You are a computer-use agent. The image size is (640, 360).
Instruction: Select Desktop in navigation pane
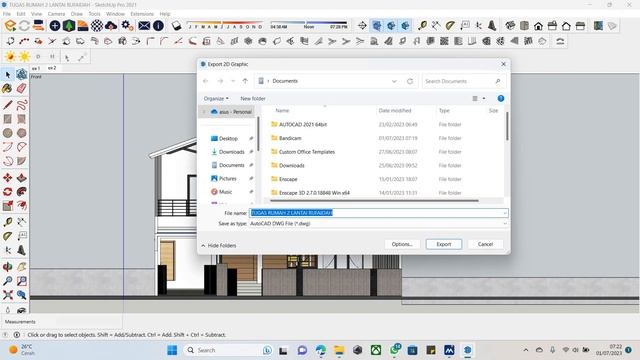pyautogui.click(x=228, y=138)
